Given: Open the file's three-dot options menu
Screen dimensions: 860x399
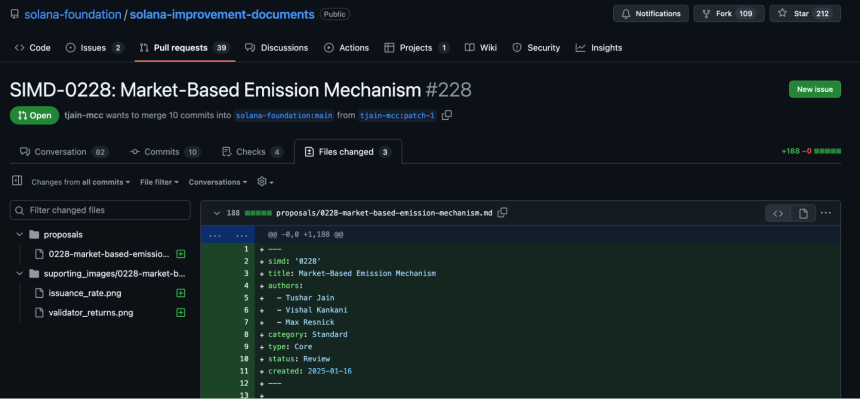Looking at the screenshot, I should coord(826,213).
